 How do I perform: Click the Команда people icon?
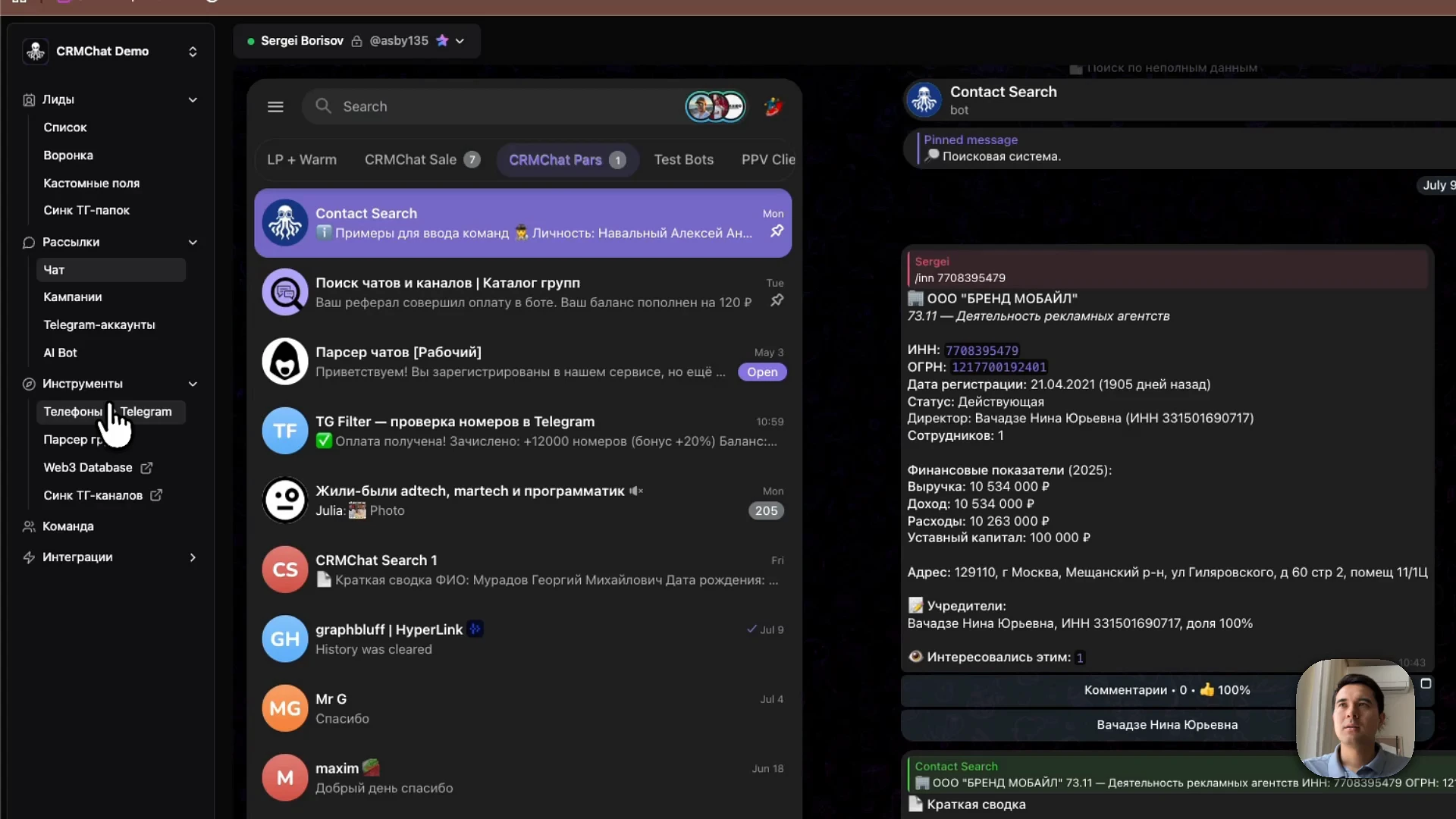[x=29, y=526]
